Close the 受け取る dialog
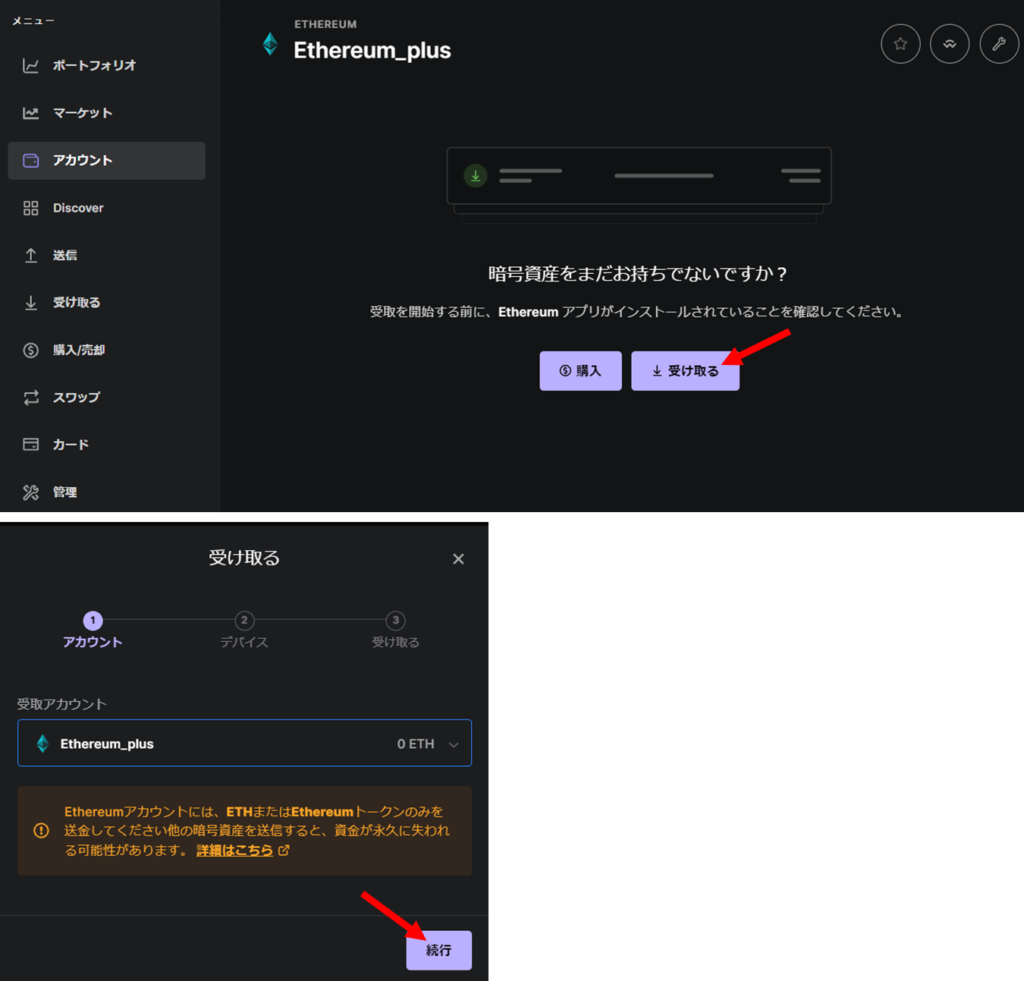Screen dimensions: 1024x981 coord(458,559)
